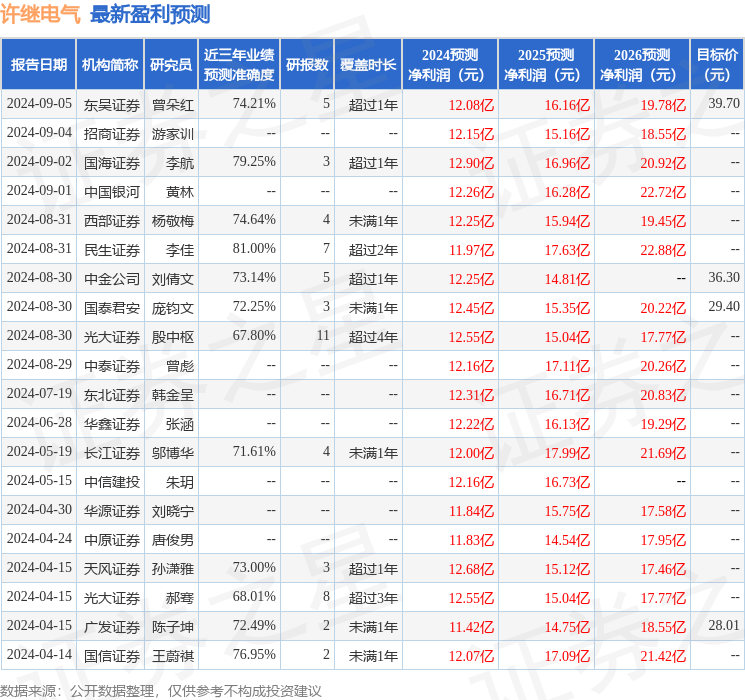This screenshot has width=745, height=700.
Task: Click accuracy value 74.64%
Action: tap(254, 220)
